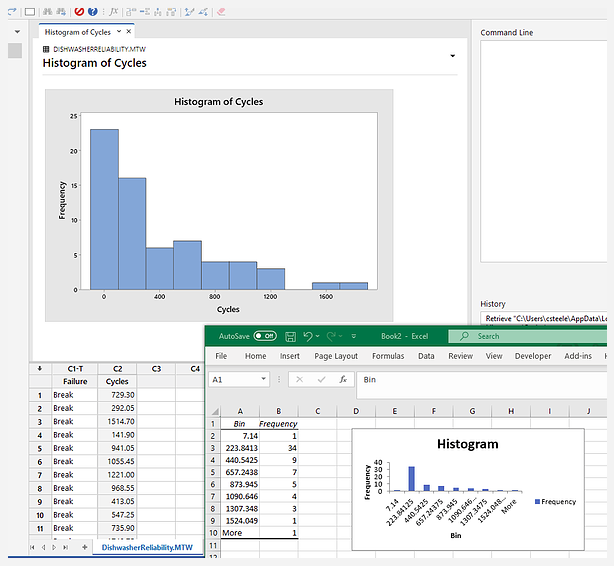Select C2 column header in Minitab worksheet
The width and height of the screenshot is (614, 566).
117,369
